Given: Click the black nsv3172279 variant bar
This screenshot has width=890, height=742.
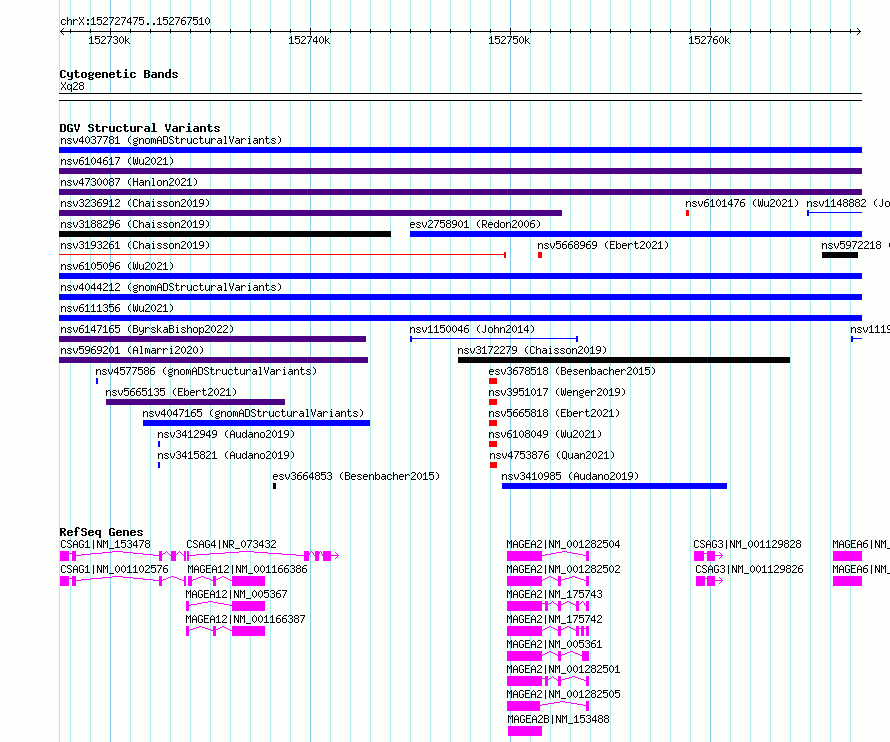Looking at the screenshot, I should [624, 360].
